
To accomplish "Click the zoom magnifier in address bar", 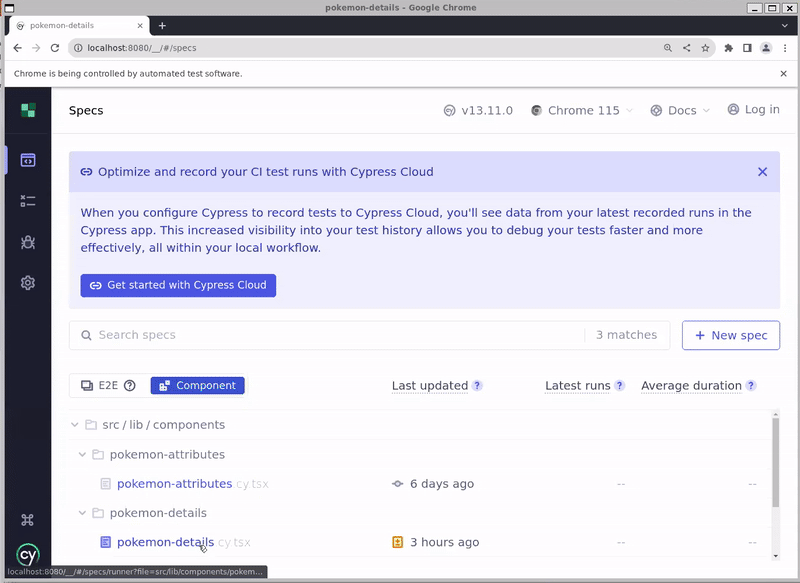I will tap(667, 48).
